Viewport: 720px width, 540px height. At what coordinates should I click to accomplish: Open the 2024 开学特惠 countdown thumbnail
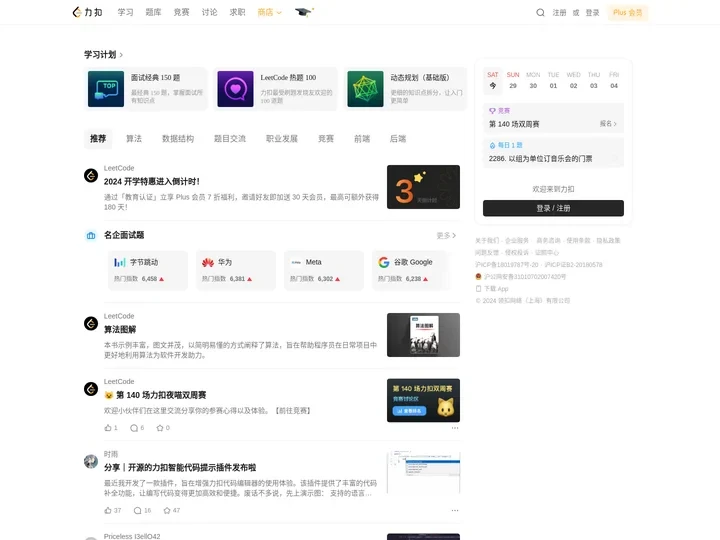click(x=423, y=187)
